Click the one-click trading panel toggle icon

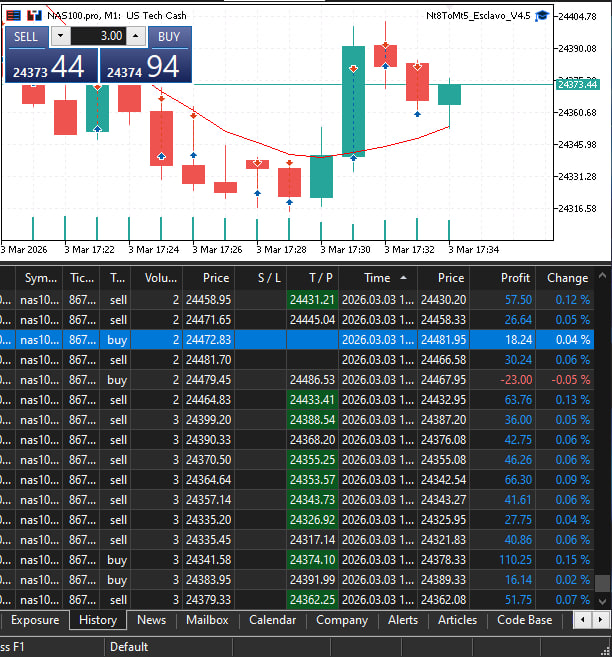[13, 16]
